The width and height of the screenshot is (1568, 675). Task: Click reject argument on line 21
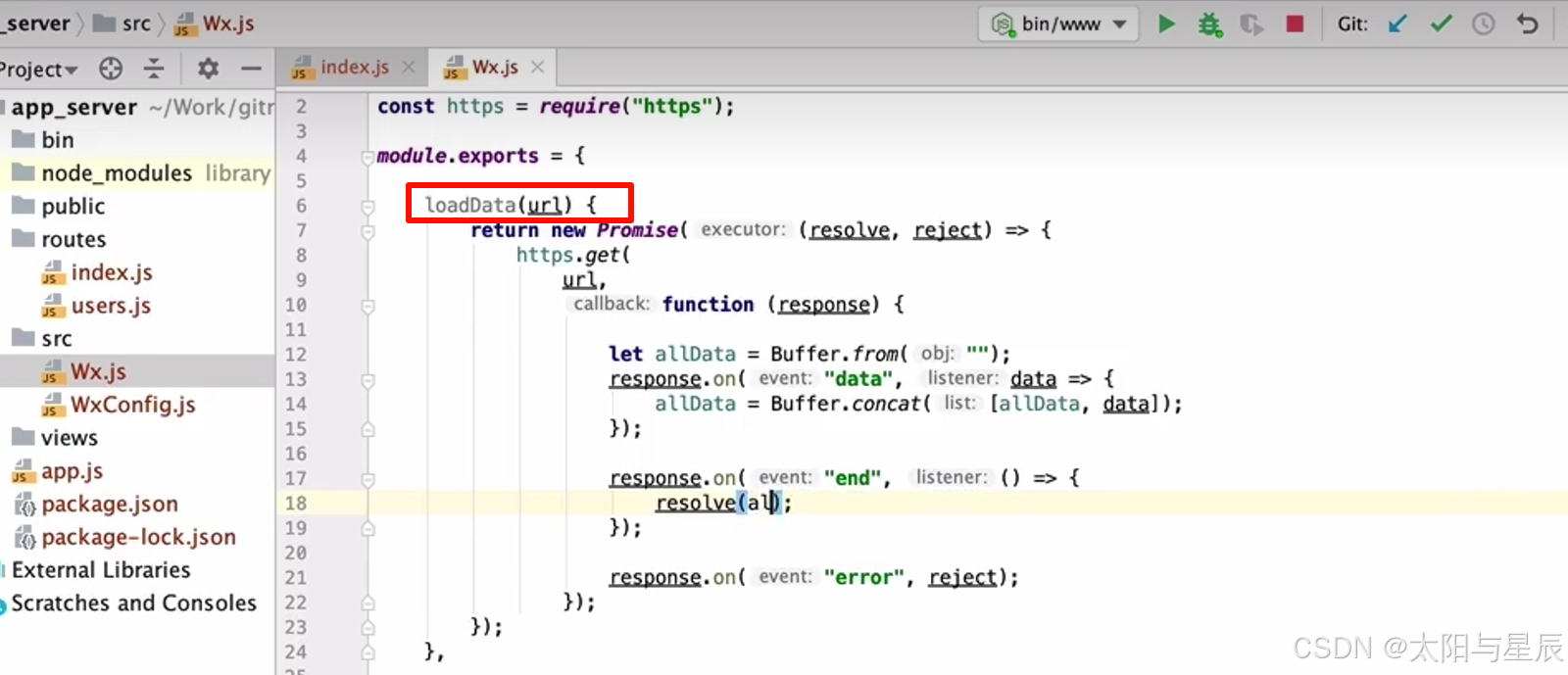(962, 577)
